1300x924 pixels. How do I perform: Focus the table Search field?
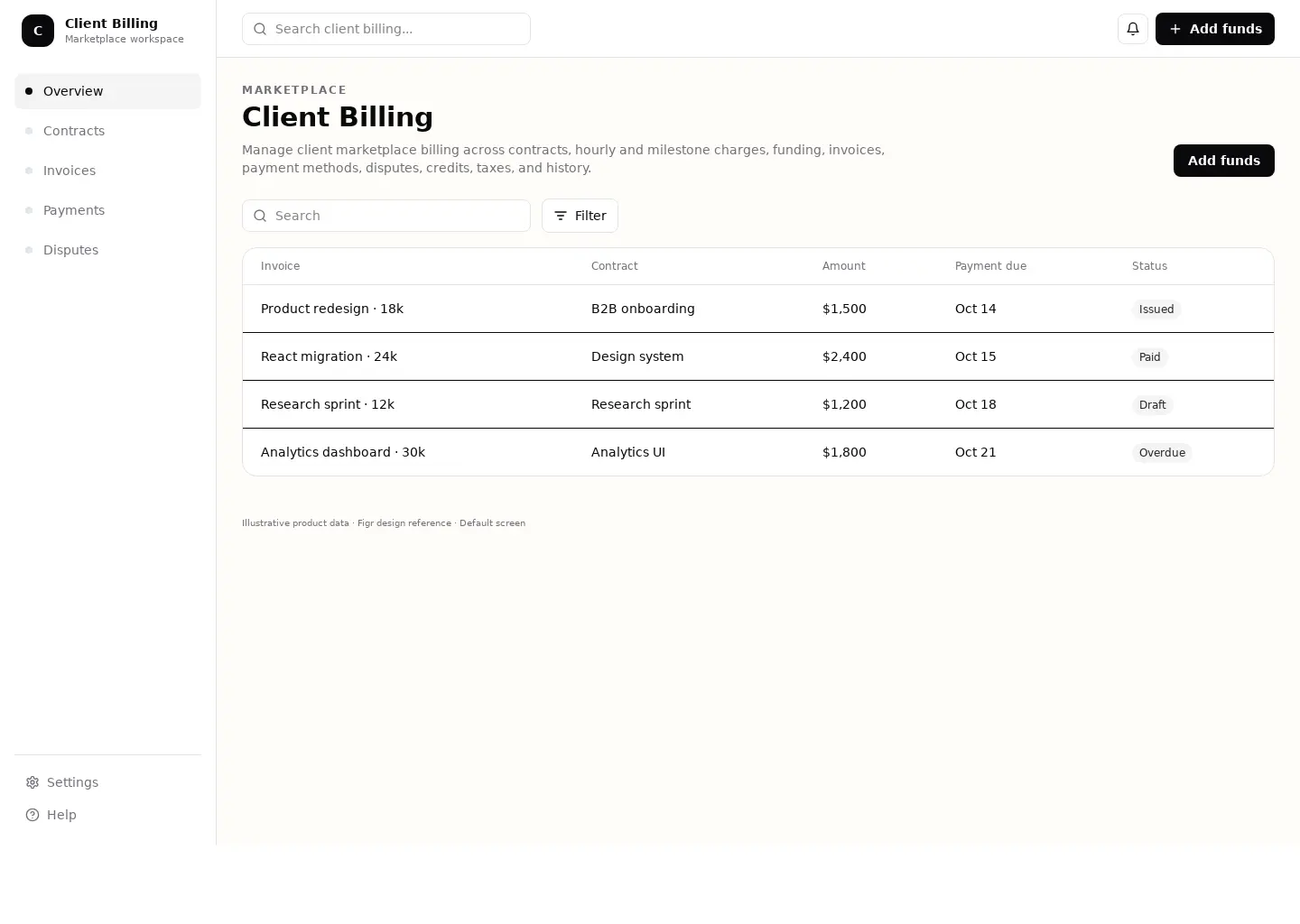pos(386,216)
